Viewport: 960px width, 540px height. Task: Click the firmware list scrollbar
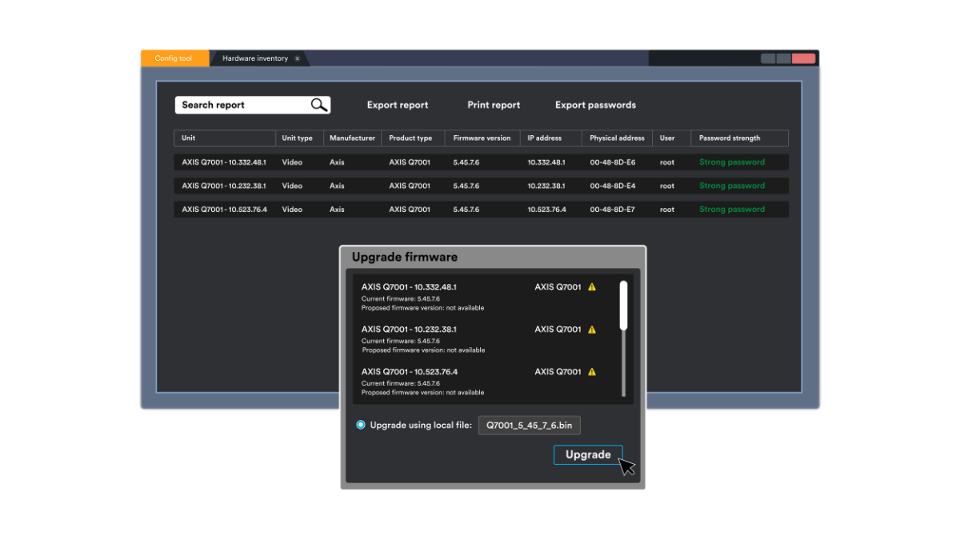[x=624, y=306]
